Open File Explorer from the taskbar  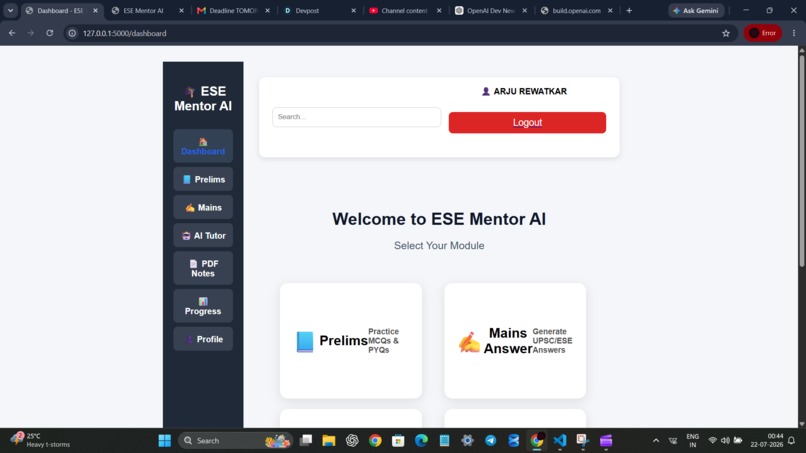(328, 441)
